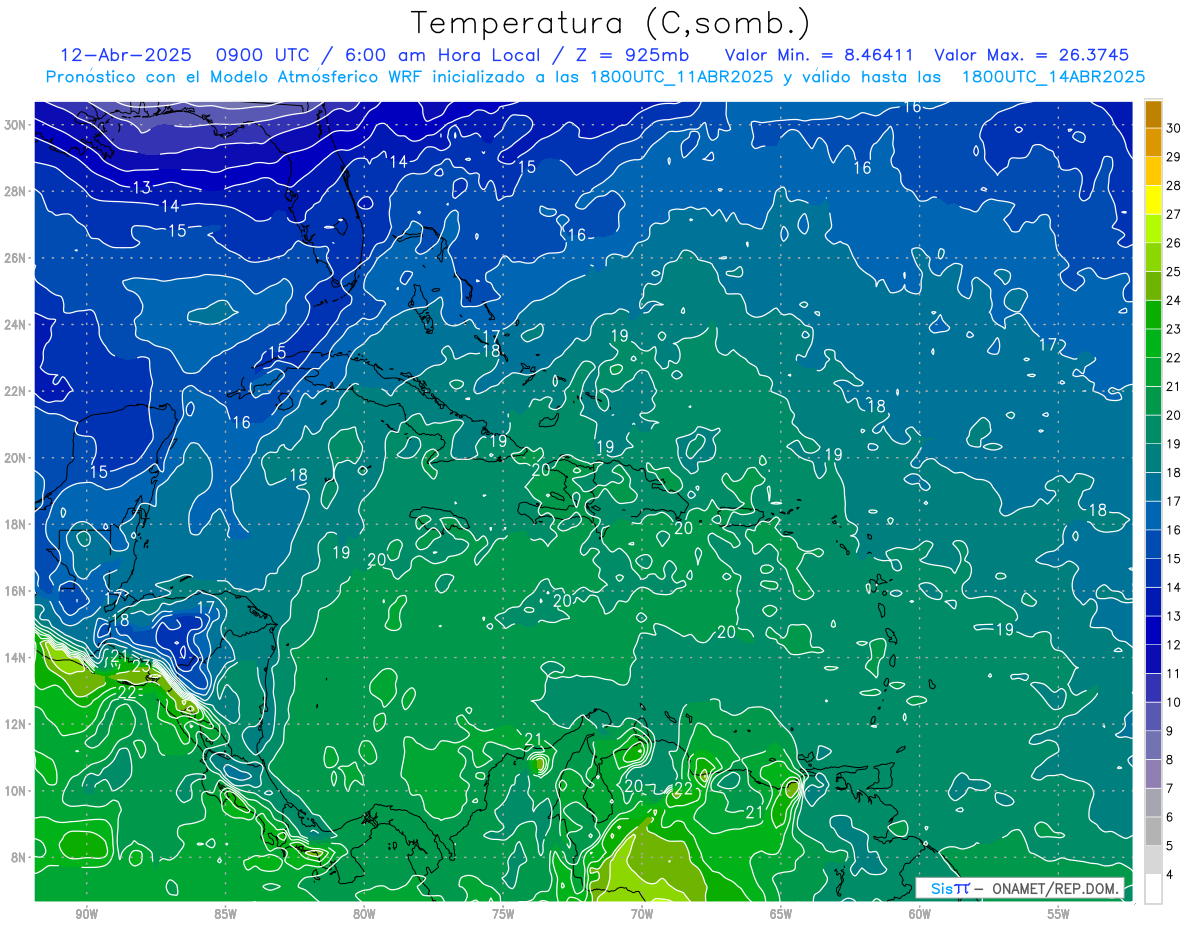
Task: Click the topmost dark orange colorbar segment above 30
Action: point(1153,114)
